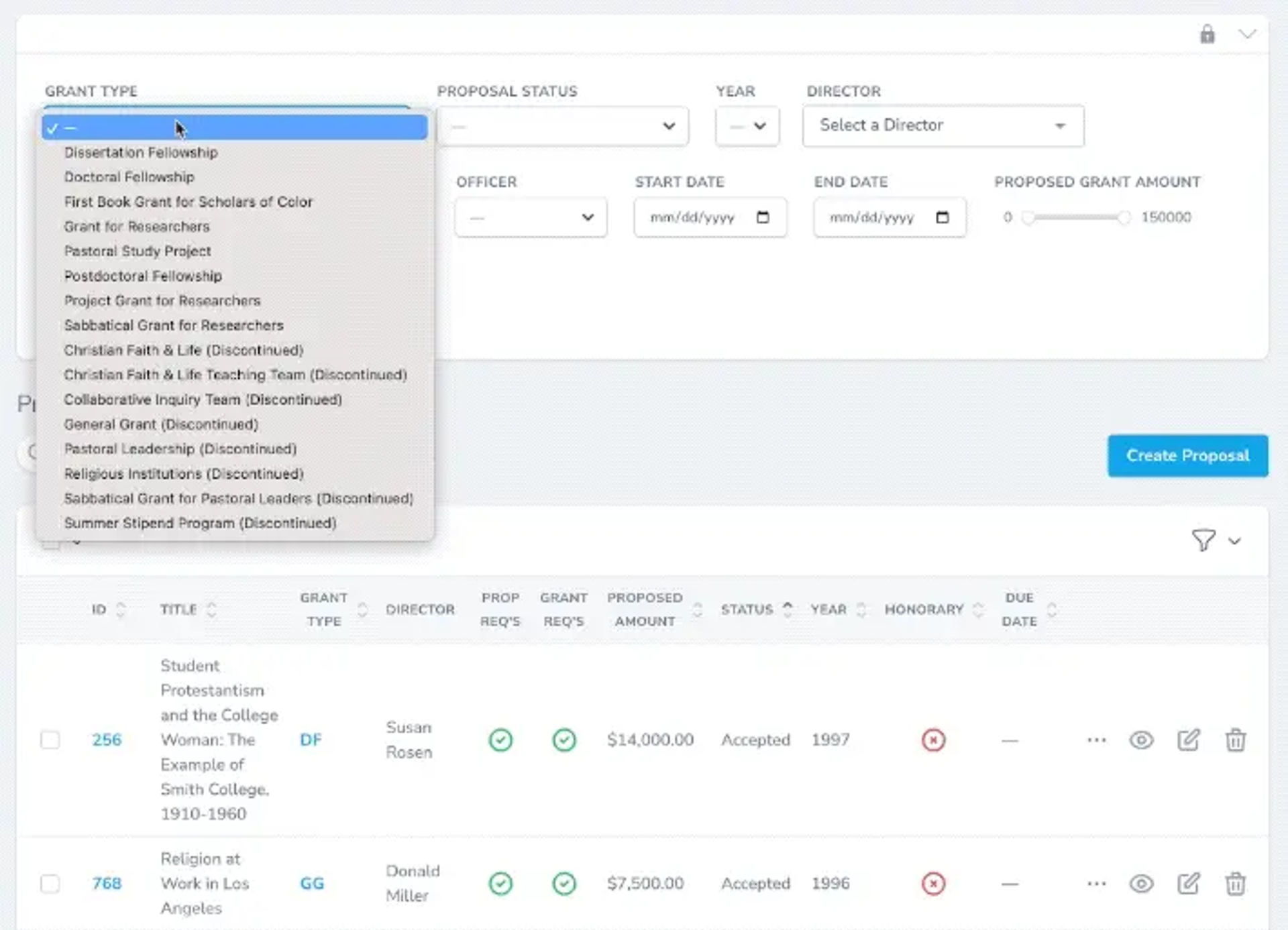
Task: Edit proposal 768 with pencil icon
Action: (x=1188, y=884)
